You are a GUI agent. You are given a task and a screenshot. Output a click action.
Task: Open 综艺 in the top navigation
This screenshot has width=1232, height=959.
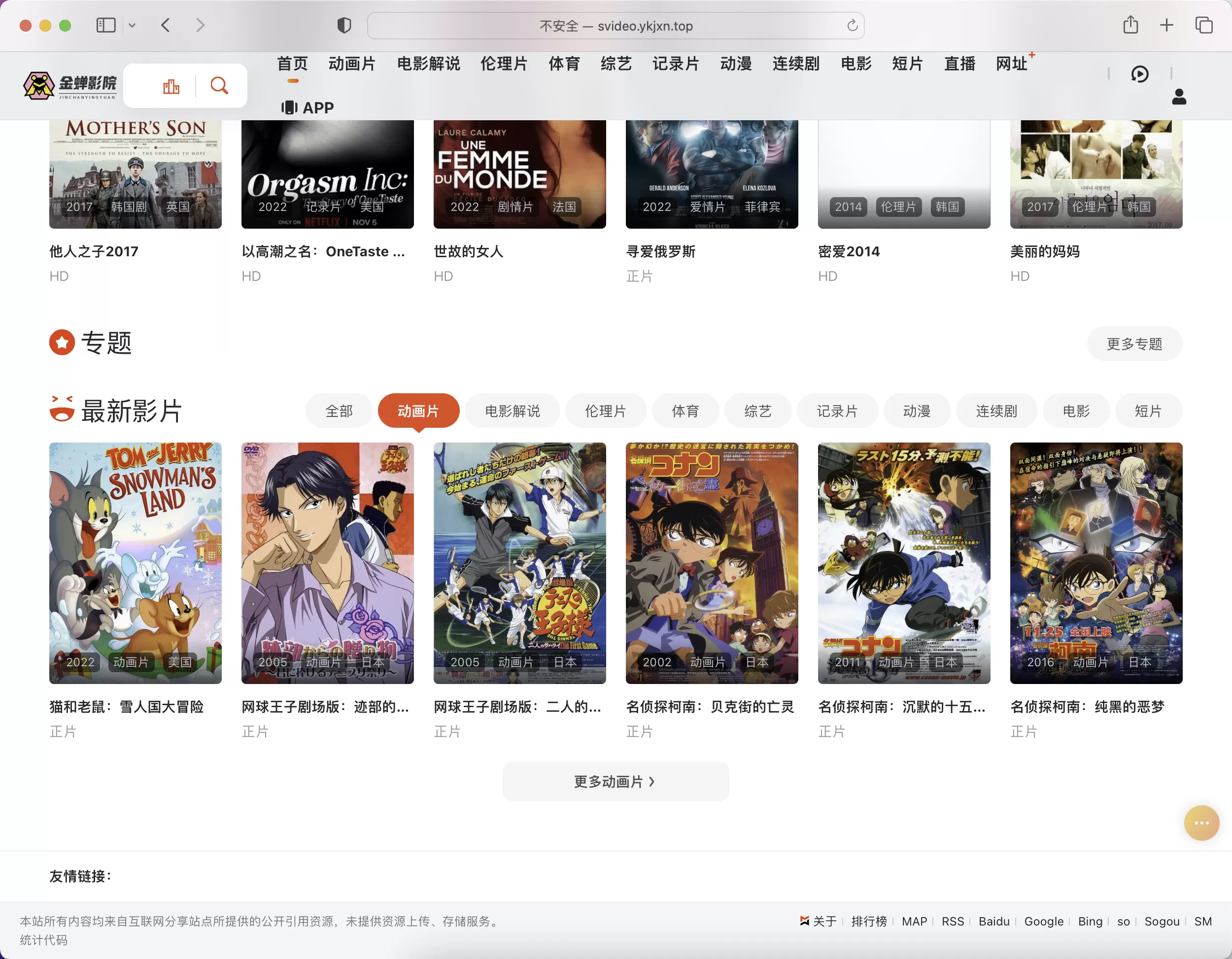616,64
